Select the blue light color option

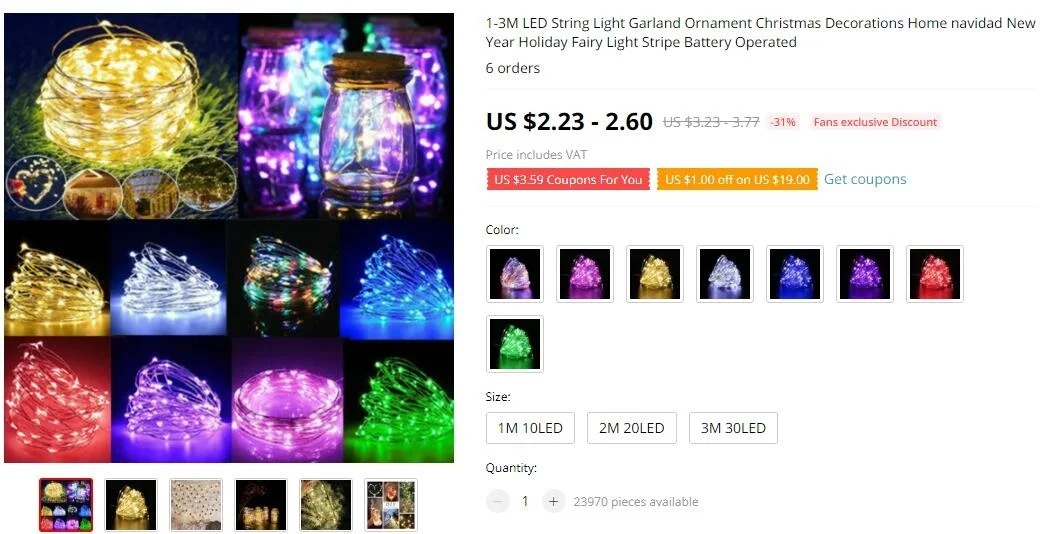coord(795,274)
